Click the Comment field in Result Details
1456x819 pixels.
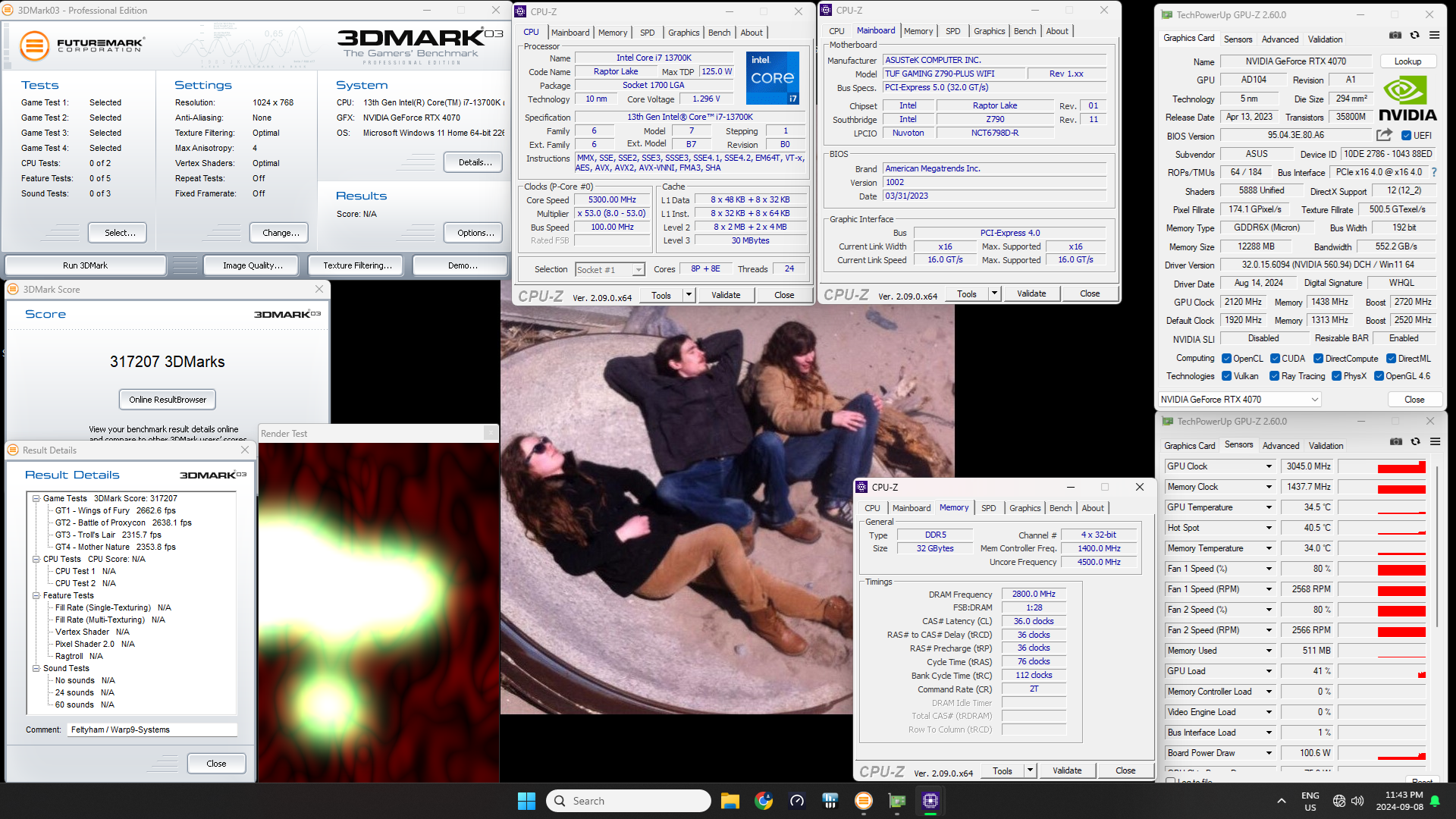click(152, 730)
